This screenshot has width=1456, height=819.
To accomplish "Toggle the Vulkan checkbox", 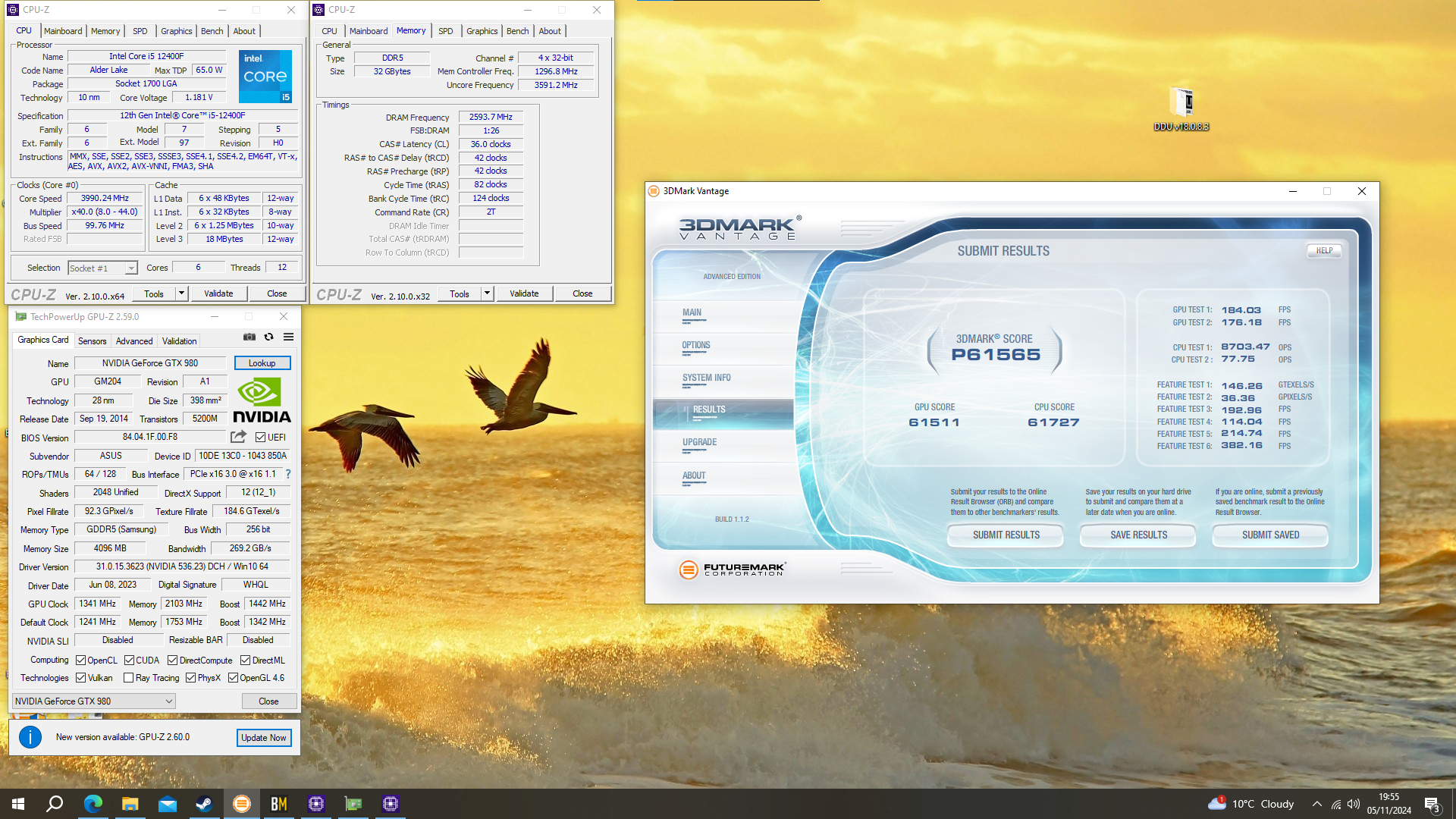I will click(80, 678).
